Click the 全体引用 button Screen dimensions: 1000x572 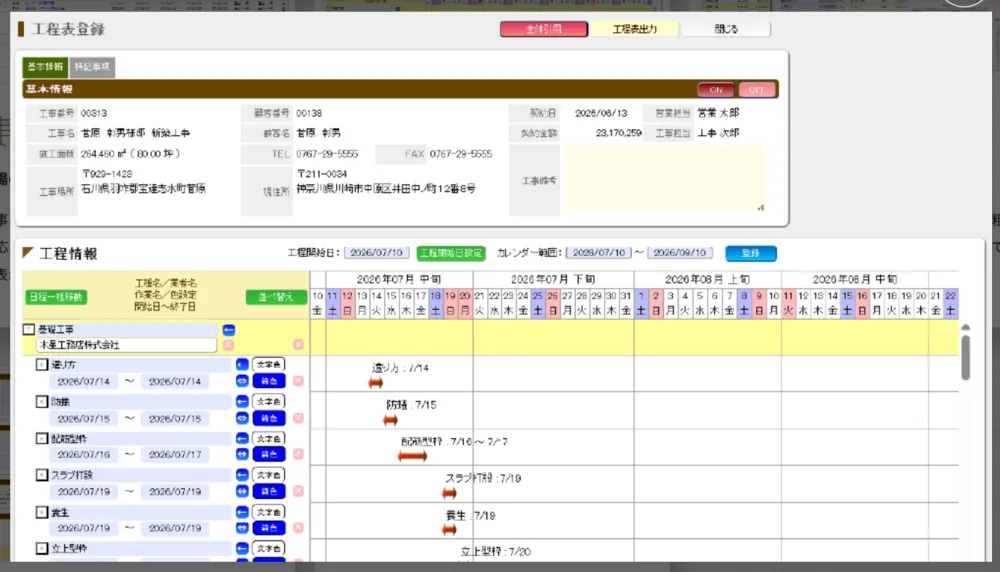coord(544,29)
